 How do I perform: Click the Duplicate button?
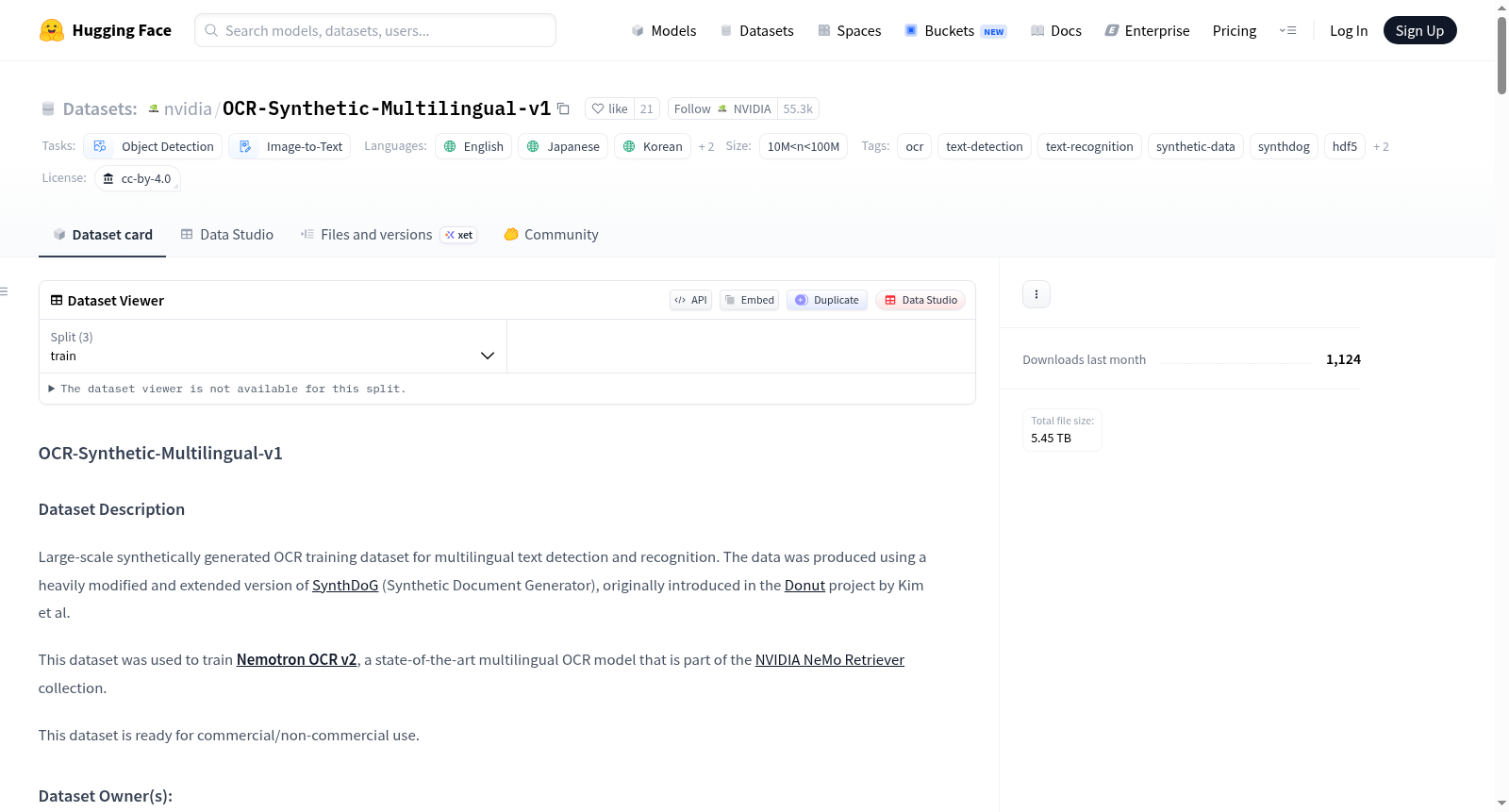click(x=826, y=300)
